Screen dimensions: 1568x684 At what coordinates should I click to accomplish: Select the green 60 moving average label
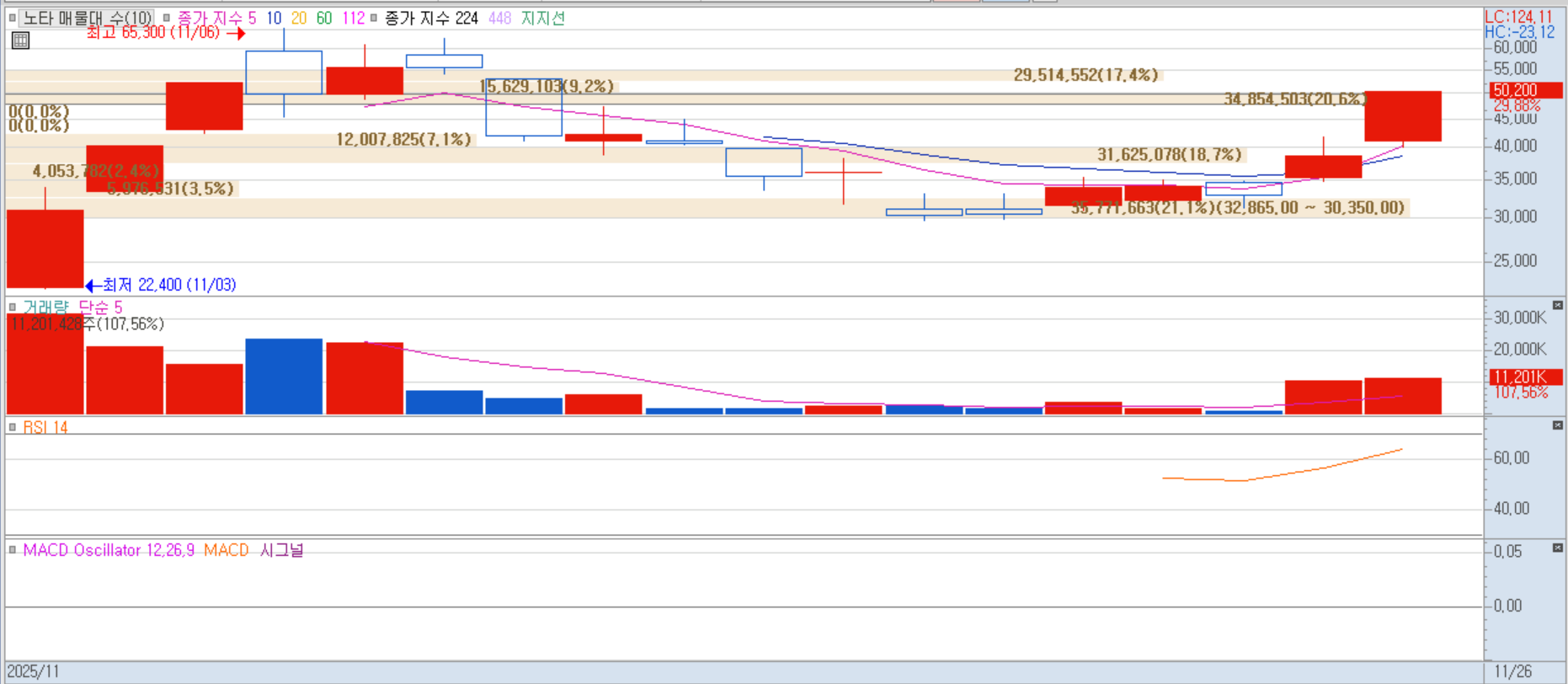[324, 18]
